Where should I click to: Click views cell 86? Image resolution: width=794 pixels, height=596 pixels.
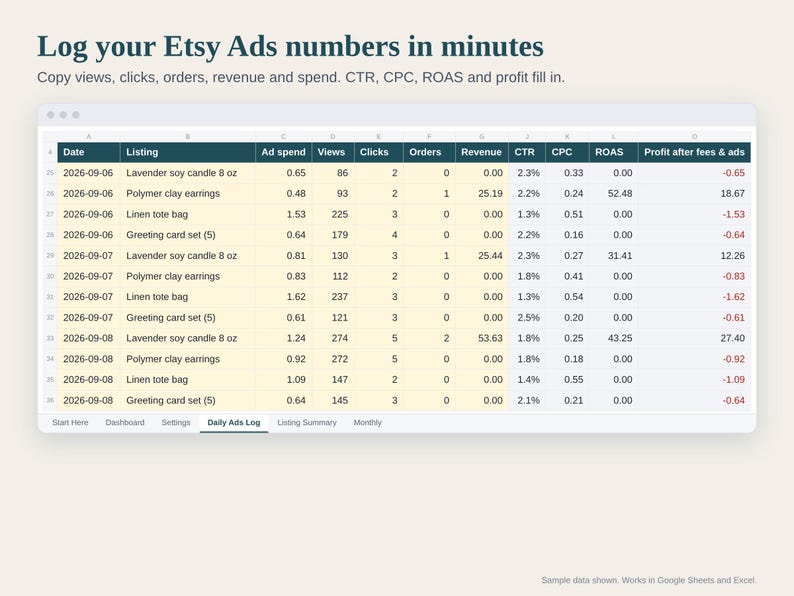coord(333,173)
